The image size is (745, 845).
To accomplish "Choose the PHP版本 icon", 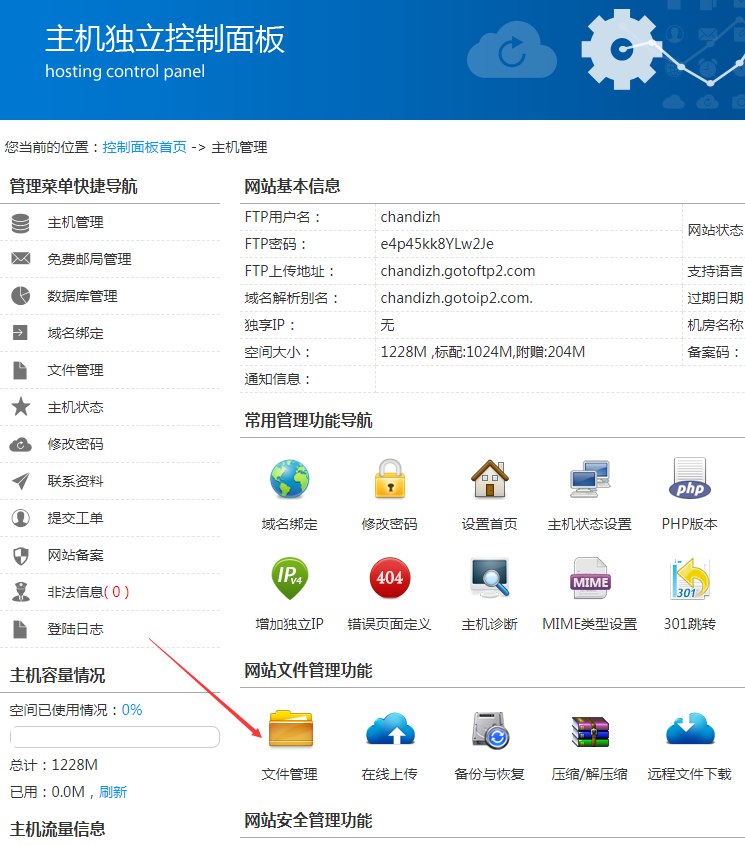I will point(690,480).
